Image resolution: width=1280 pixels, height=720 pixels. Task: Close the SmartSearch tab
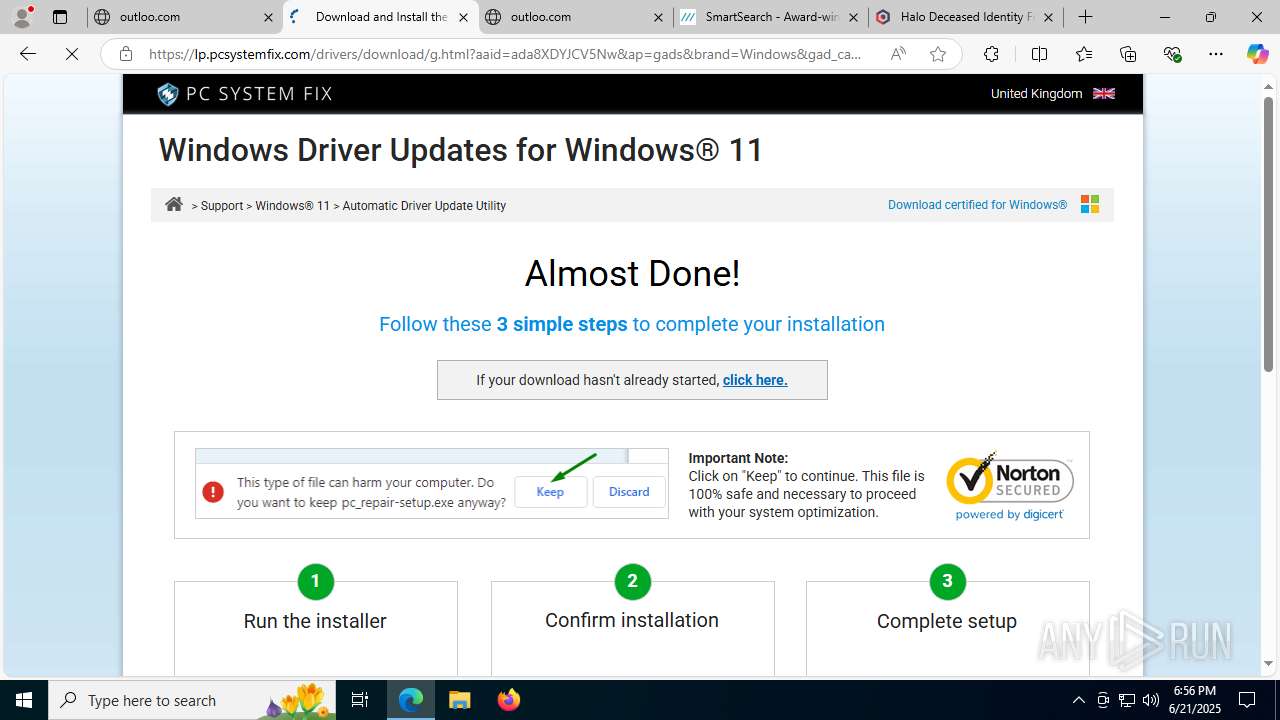tap(853, 17)
